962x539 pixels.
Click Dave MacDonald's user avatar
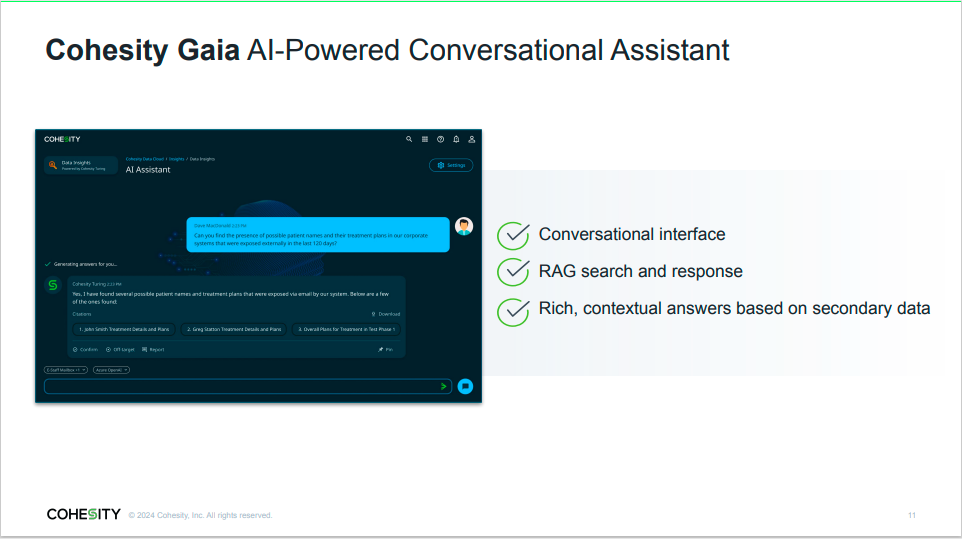click(464, 226)
